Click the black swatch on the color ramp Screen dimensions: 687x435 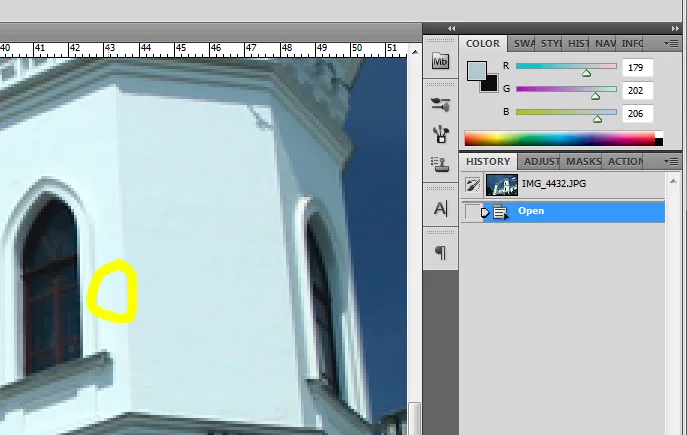[659, 142]
